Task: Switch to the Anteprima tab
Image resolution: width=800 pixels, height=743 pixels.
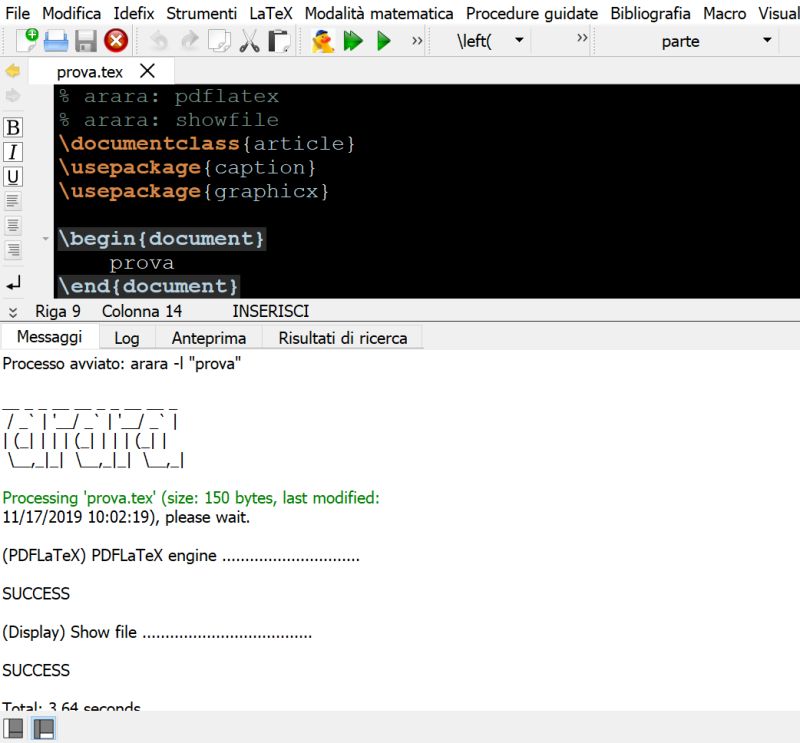Action: click(x=209, y=338)
